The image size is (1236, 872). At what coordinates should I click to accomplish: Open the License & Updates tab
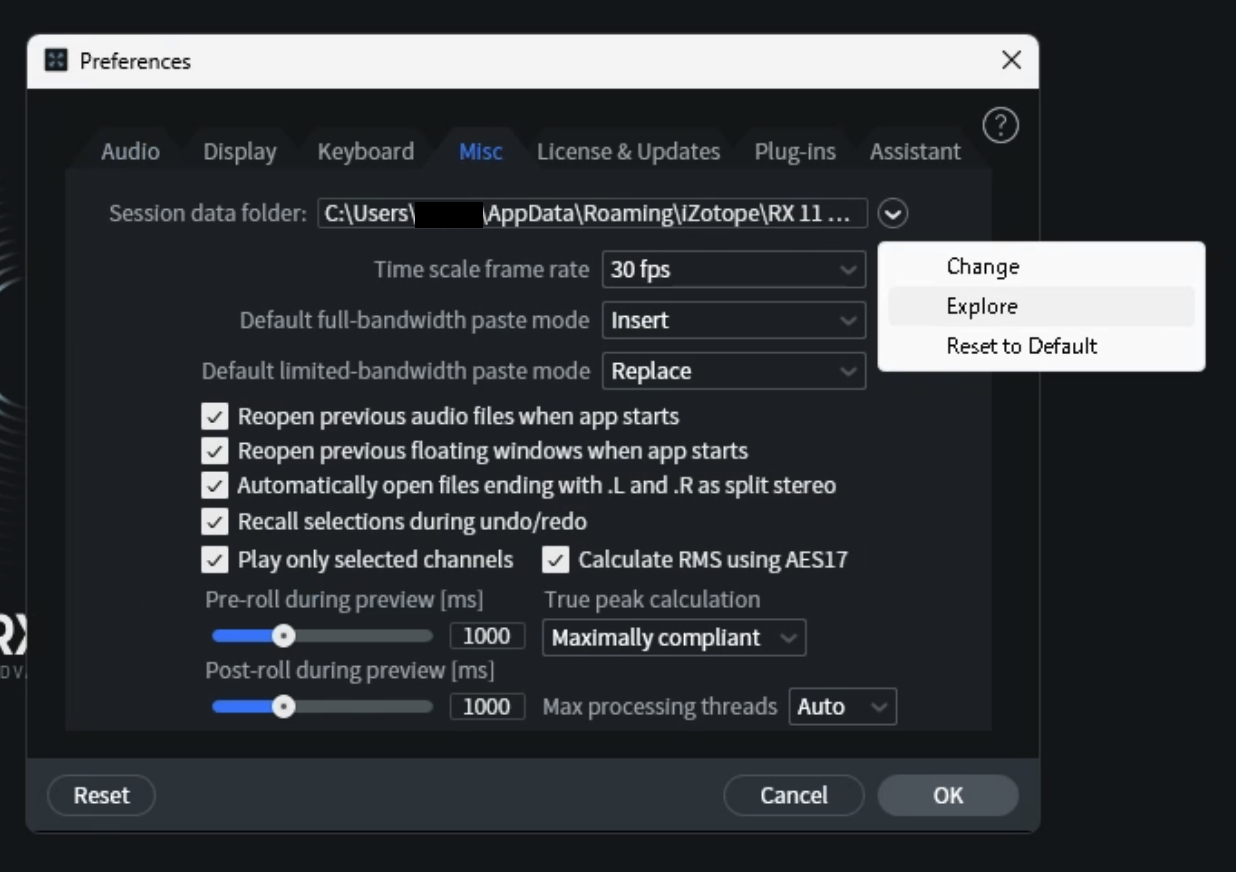pos(628,152)
